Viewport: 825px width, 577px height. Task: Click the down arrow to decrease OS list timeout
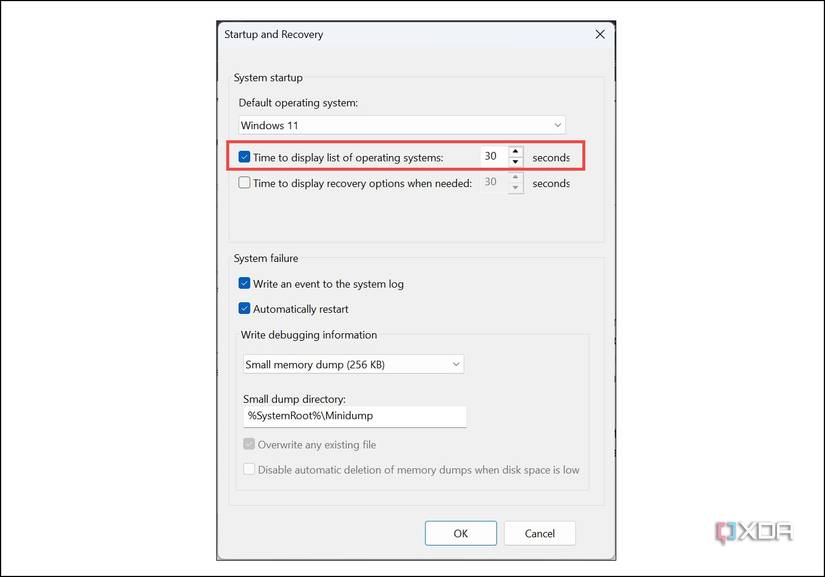click(515, 160)
